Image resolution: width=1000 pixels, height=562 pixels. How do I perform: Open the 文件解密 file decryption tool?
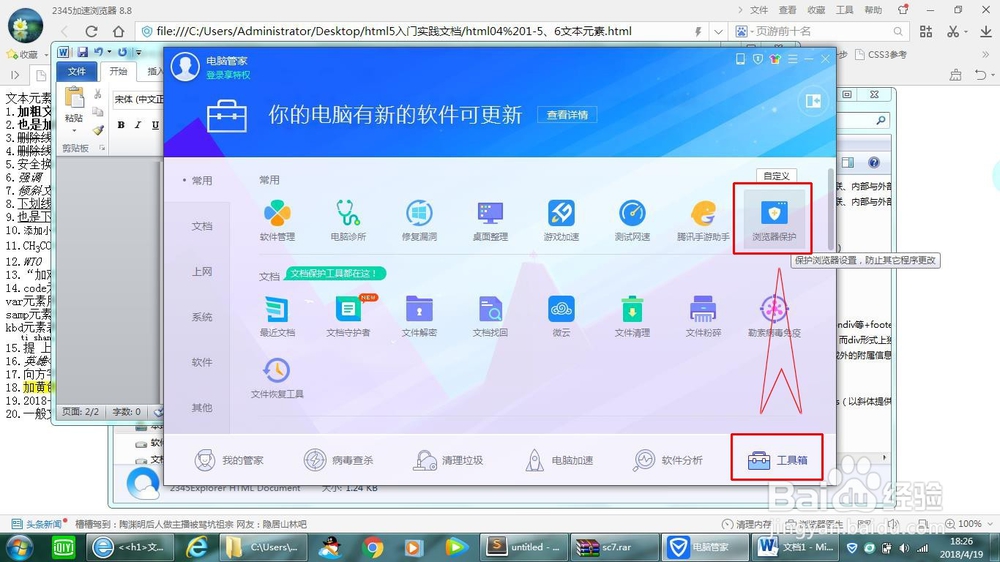click(419, 316)
